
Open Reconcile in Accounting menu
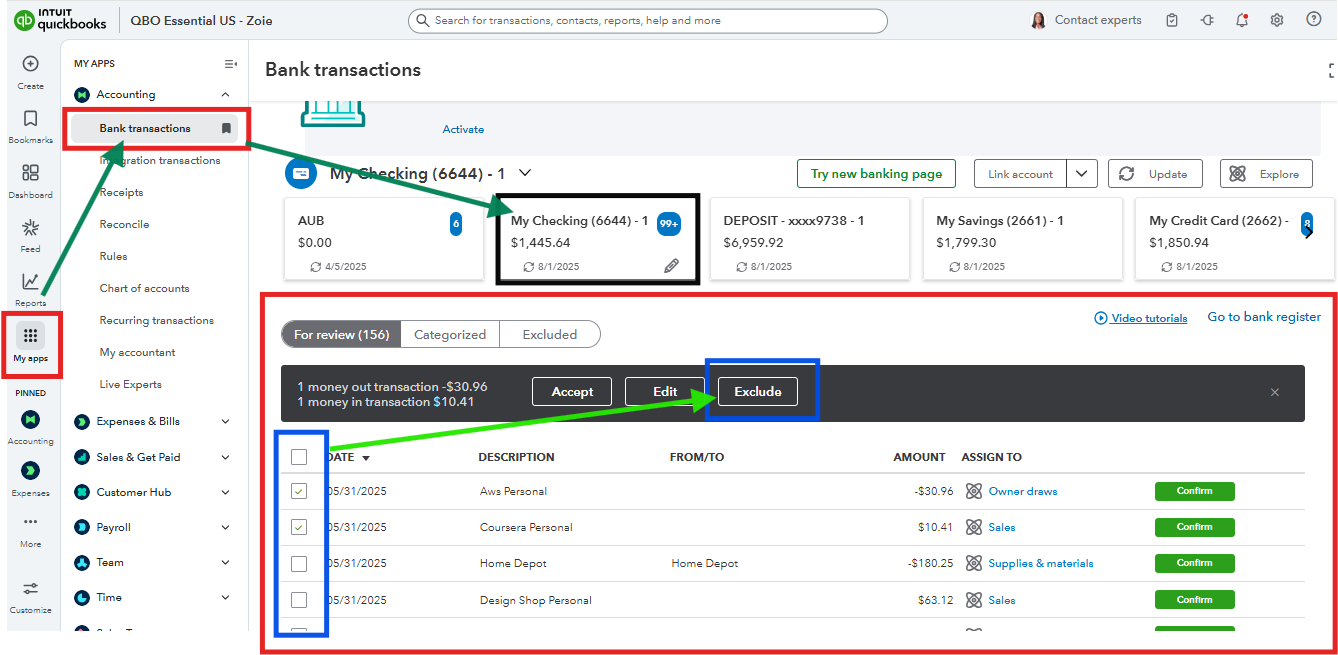point(124,224)
